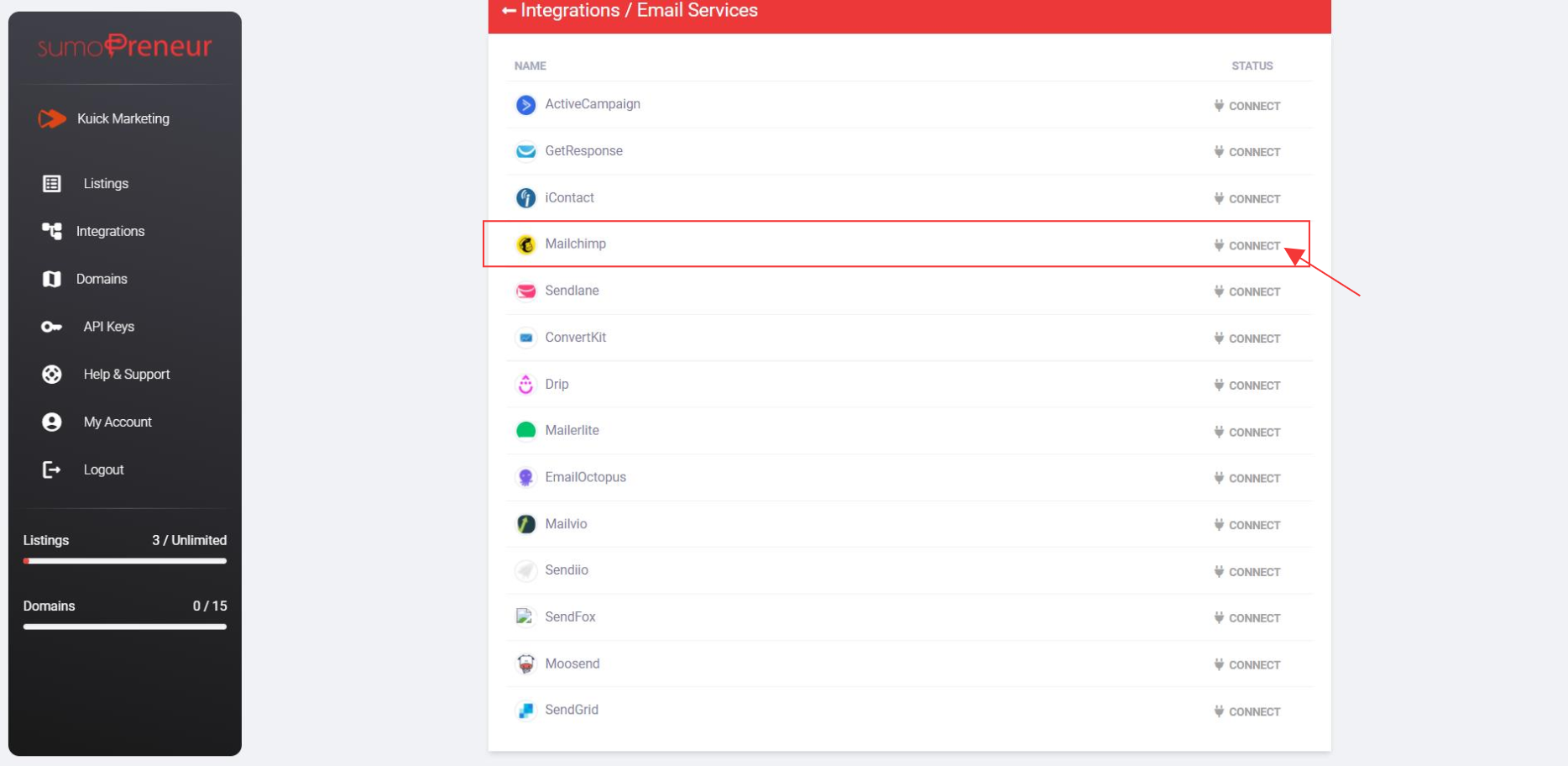Click the Listings usage progress bar

[125, 561]
